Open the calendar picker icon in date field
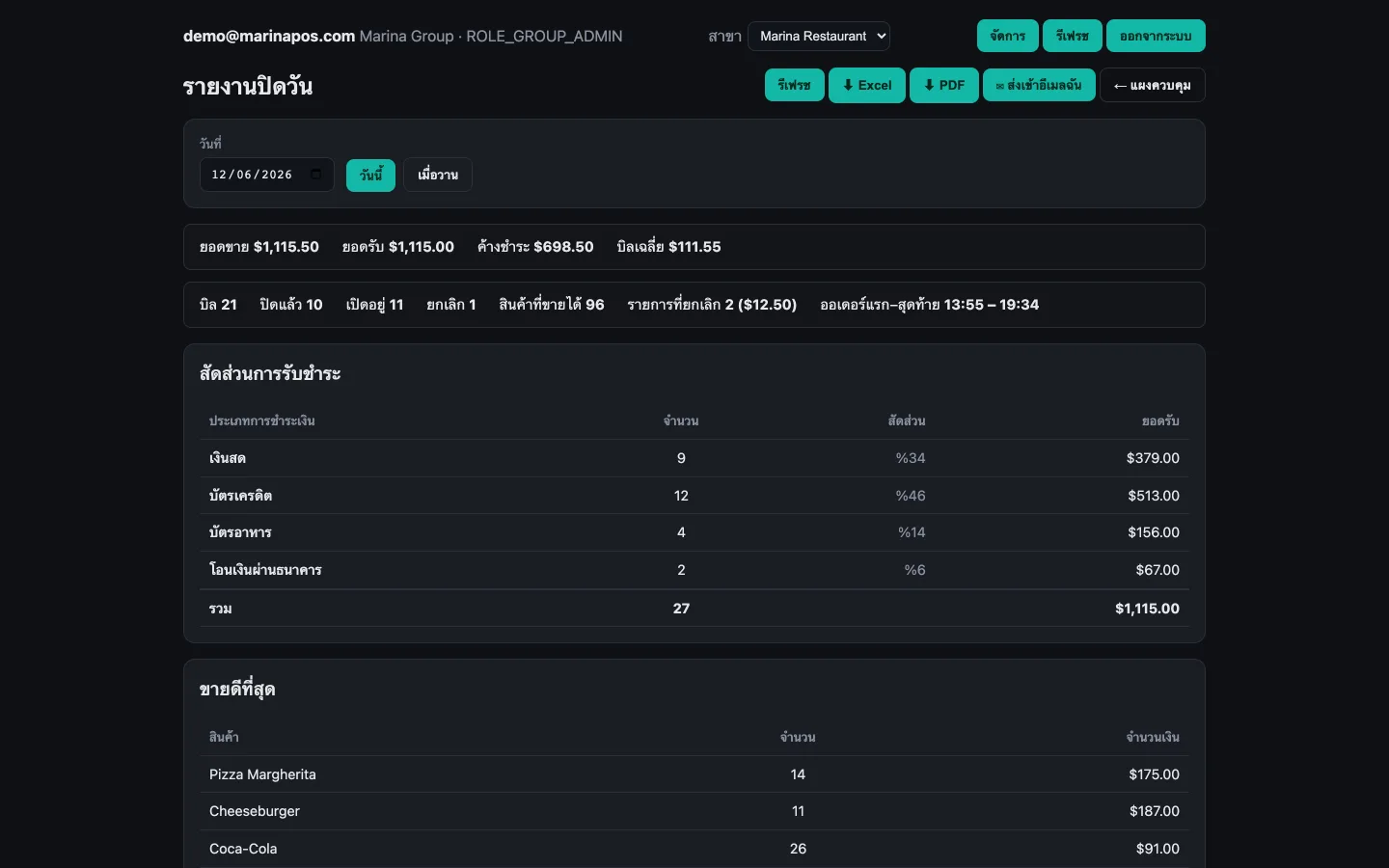The image size is (1389, 868). tap(315, 175)
